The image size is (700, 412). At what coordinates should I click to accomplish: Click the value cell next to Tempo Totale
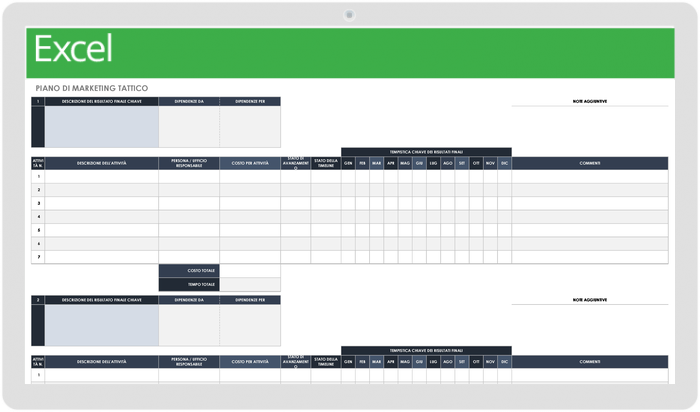pyautogui.click(x=250, y=284)
